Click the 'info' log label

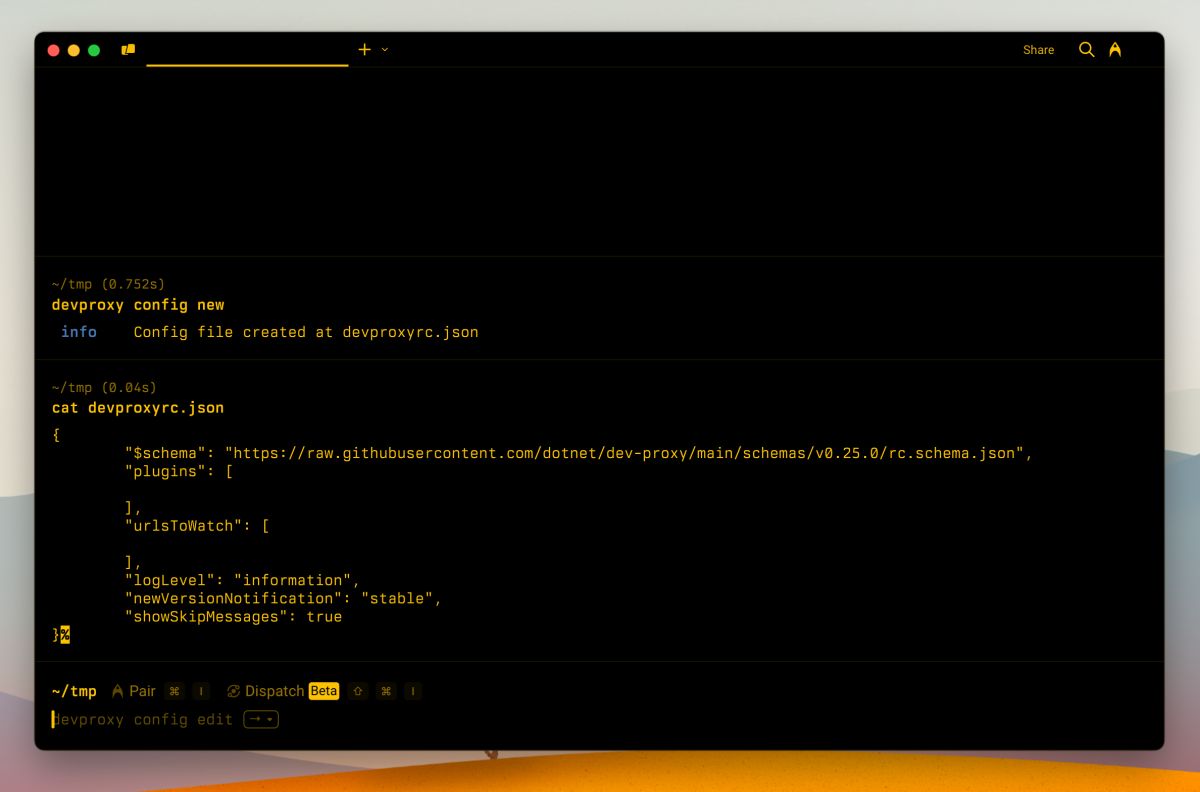[79, 332]
